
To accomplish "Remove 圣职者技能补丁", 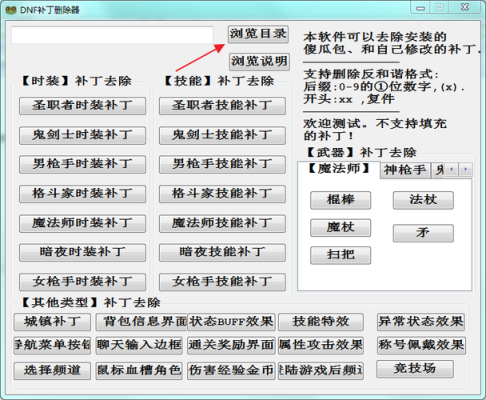I will click(x=222, y=106).
